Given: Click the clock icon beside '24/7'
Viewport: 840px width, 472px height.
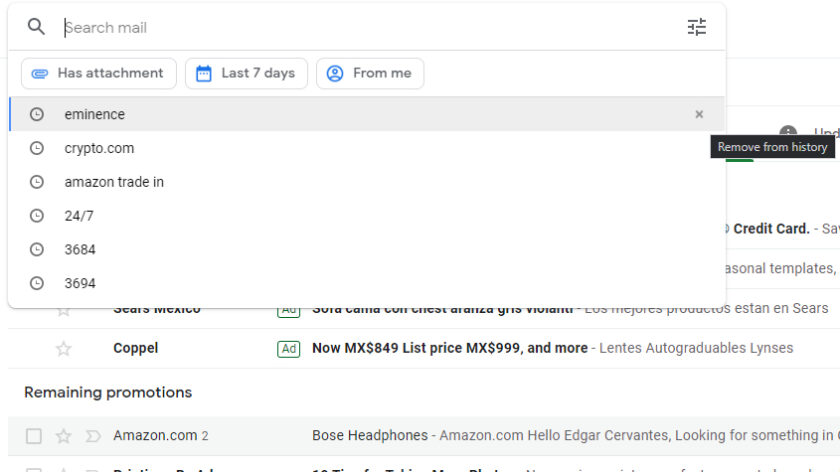Looking at the screenshot, I should pos(37,216).
